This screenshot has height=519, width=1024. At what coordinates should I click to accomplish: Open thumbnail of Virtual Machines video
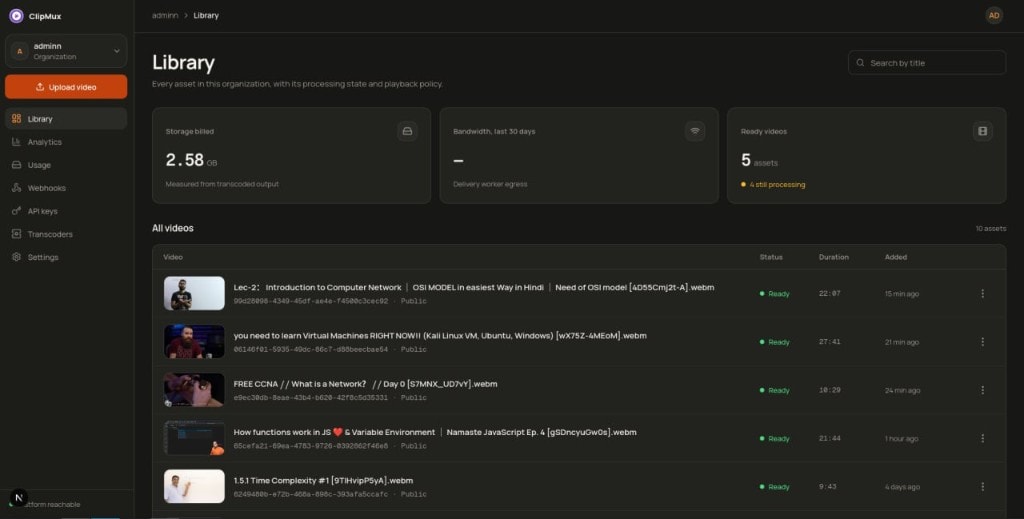point(194,341)
